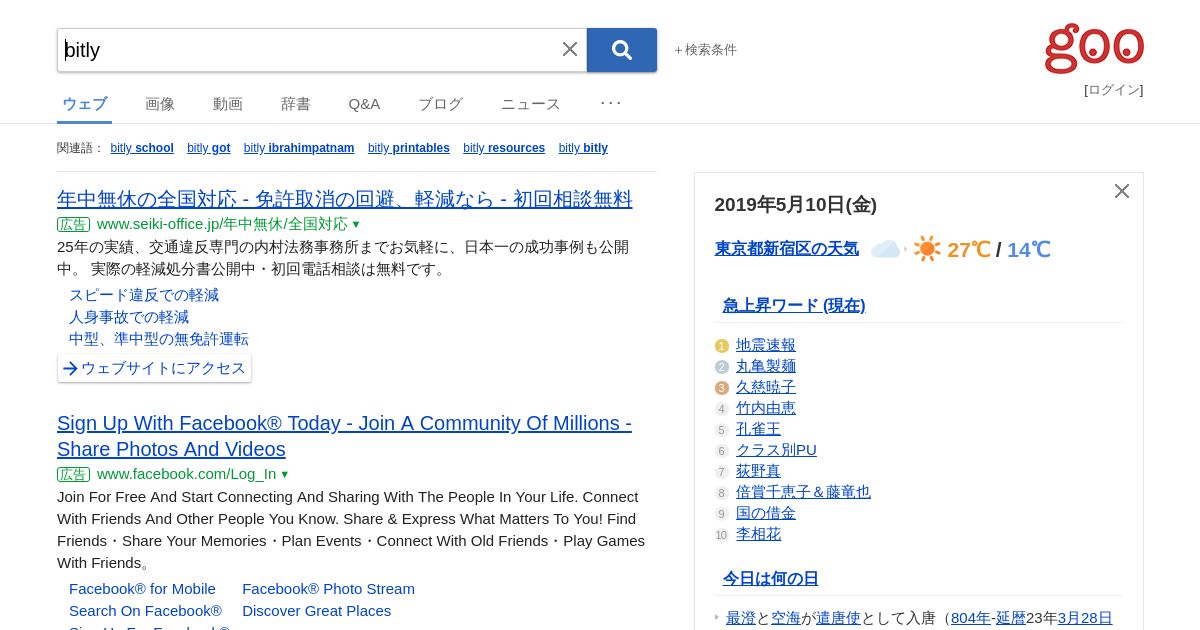The width and height of the screenshot is (1200, 630).
Task: Switch to the ニュース tab
Action: [x=531, y=104]
